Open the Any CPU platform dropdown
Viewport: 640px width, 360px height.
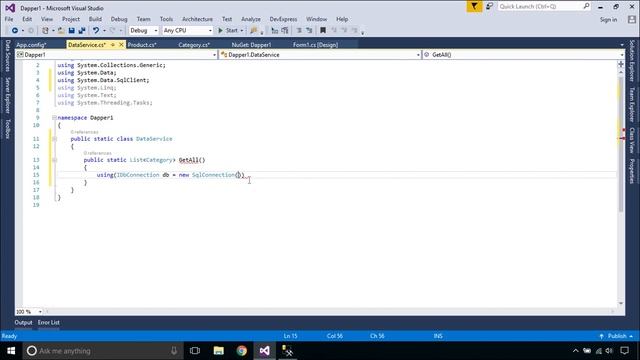[x=210, y=31]
